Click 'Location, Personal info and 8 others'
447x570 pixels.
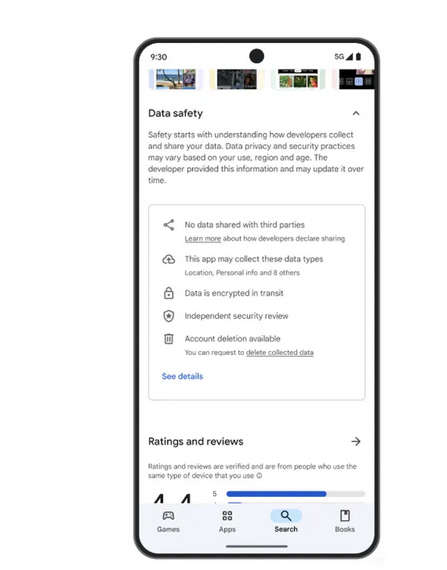[242, 273]
